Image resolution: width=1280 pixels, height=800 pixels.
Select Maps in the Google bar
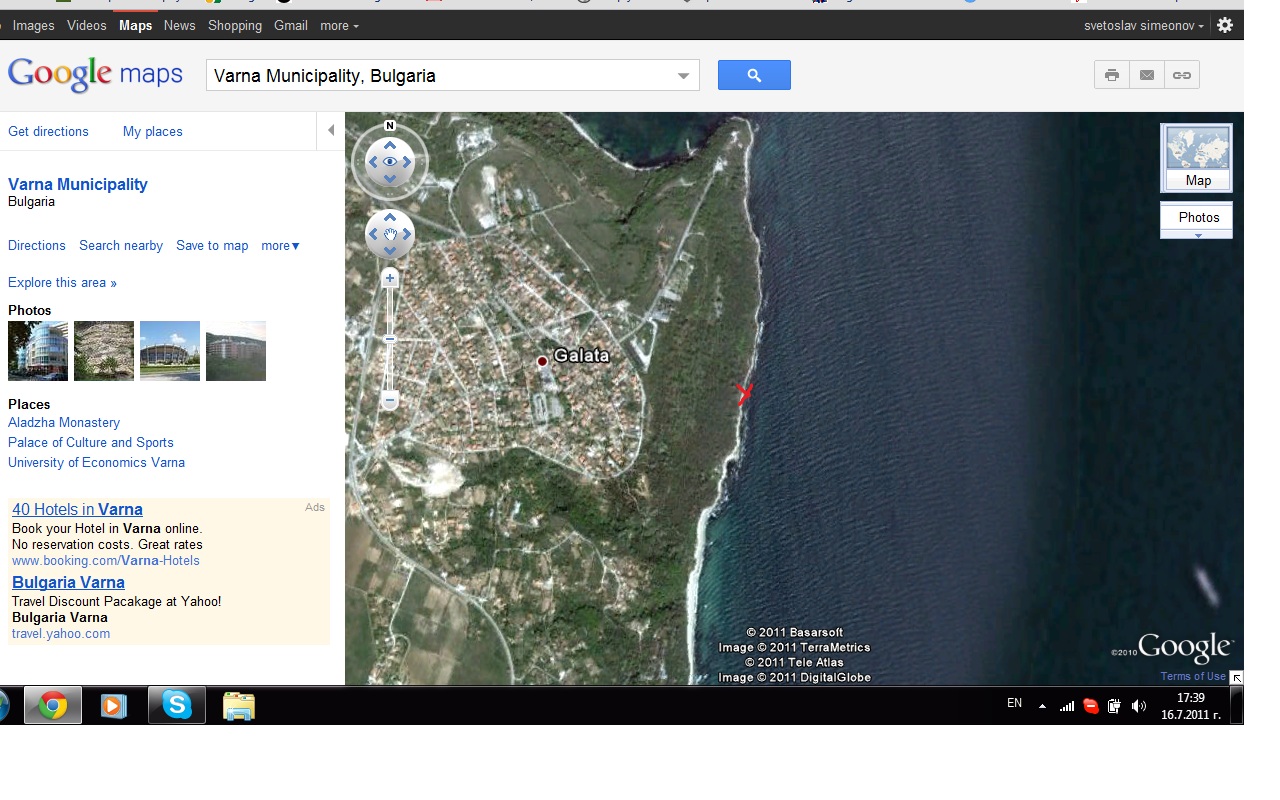pyautogui.click(x=135, y=26)
